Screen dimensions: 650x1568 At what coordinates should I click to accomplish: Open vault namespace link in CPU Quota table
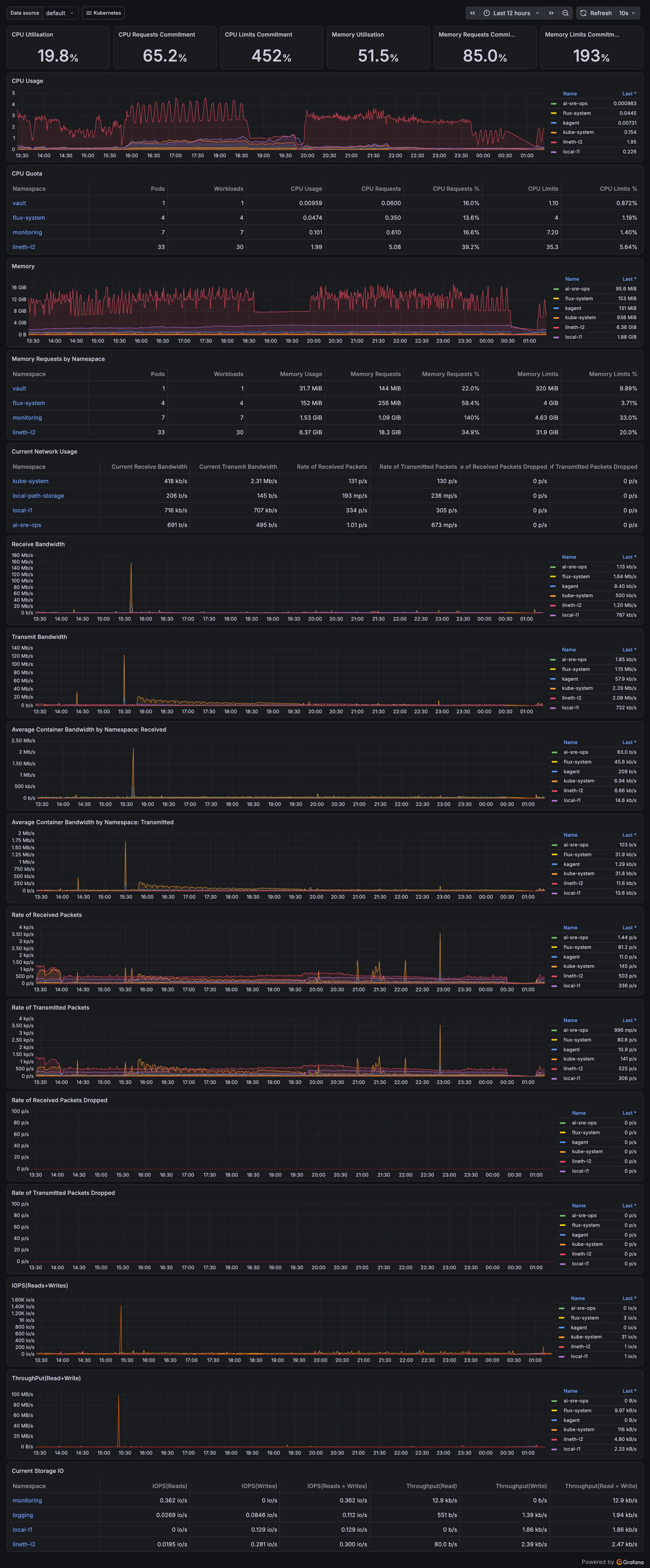(19, 203)
